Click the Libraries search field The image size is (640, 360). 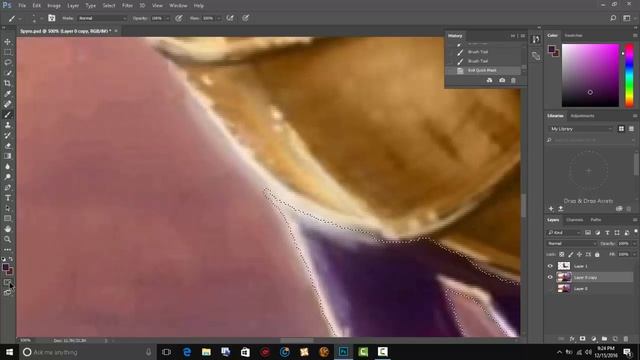(x=591, y=140)
